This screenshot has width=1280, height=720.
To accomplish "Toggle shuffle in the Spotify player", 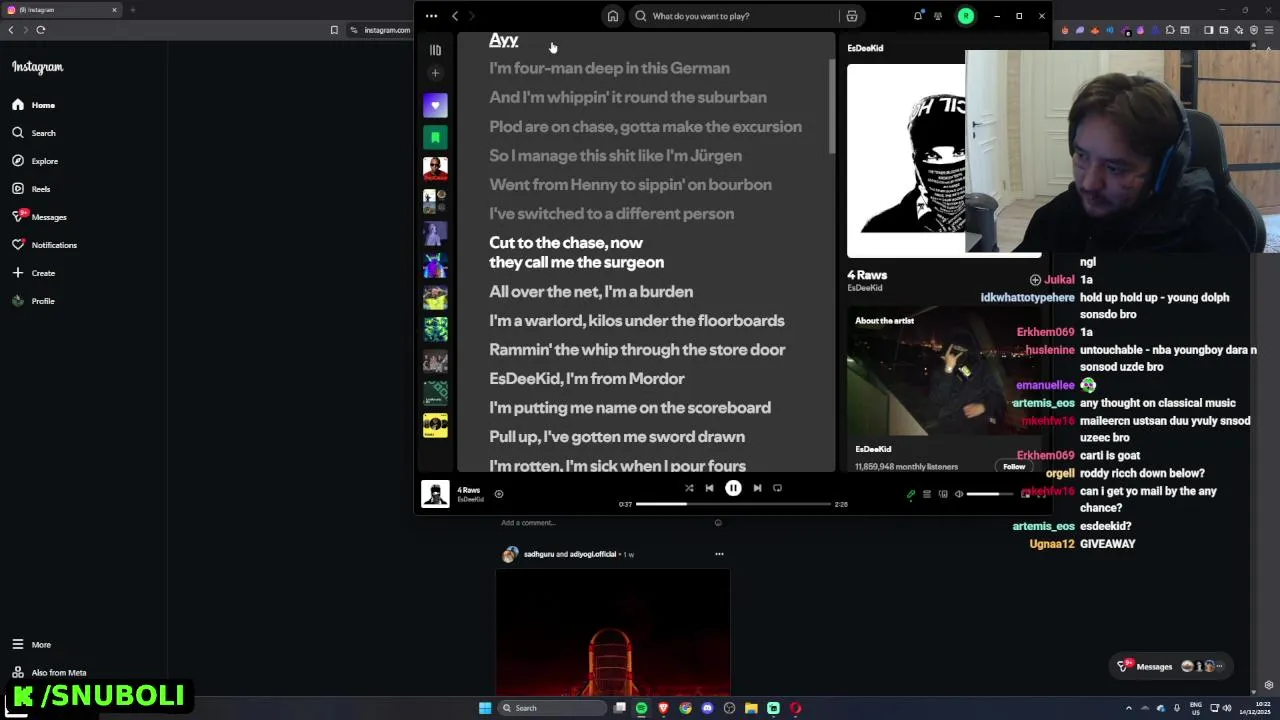I will tap(689, 488).
